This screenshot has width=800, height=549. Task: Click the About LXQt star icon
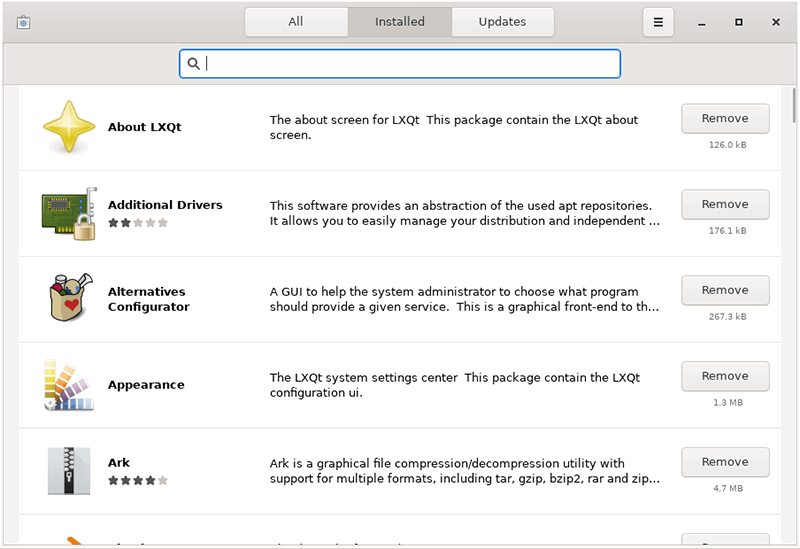click(69, 127)
